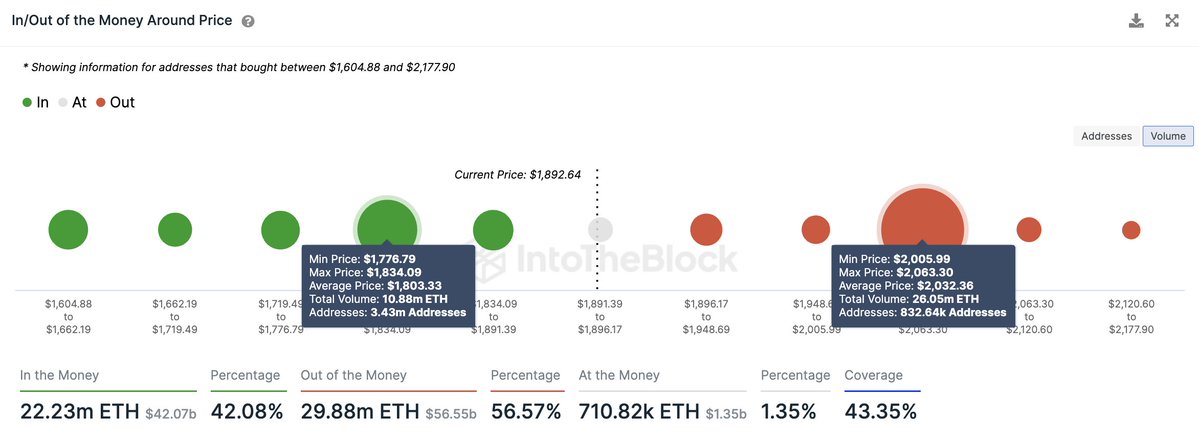
Task: Expand the chart to fullscreen
Action: coord(1172,21)
